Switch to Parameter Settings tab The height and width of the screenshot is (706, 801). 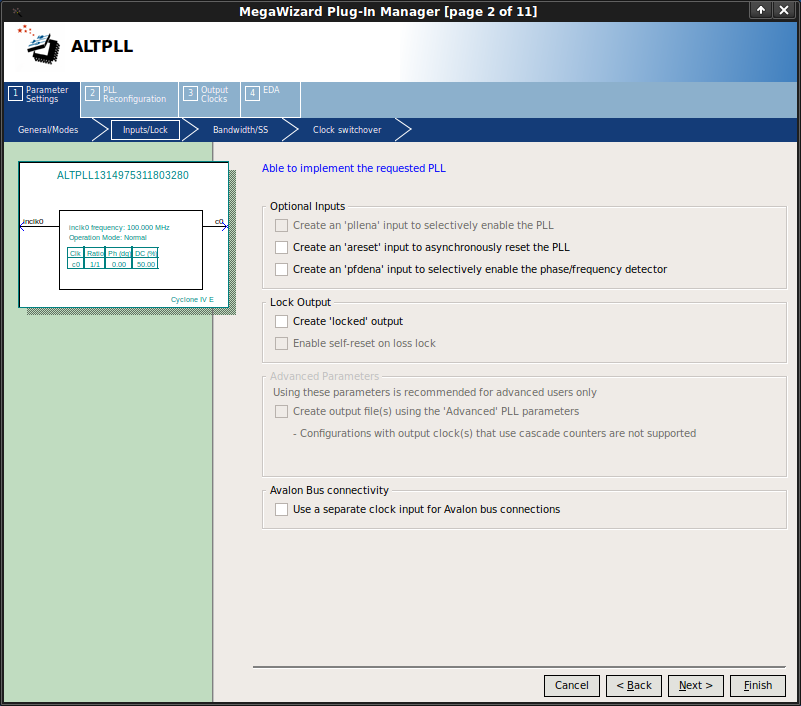click(x=41, y=94)
